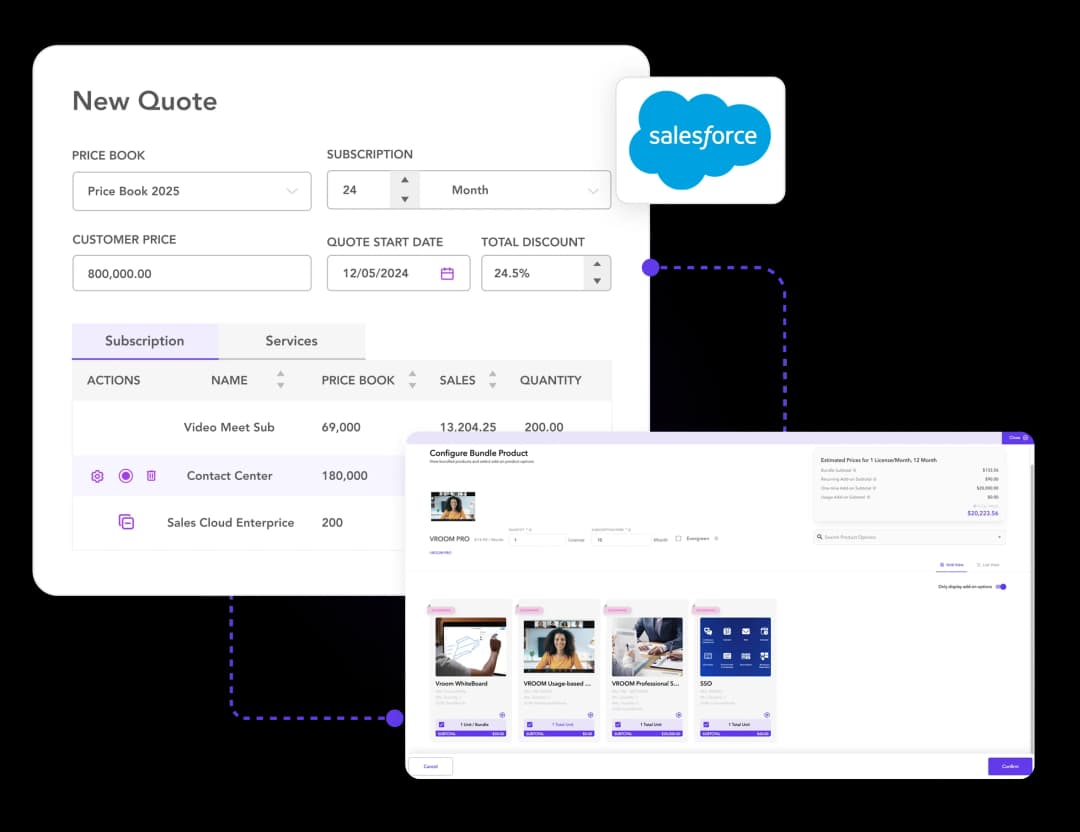Sort by the Name column arrows

(x=280, y=380)
